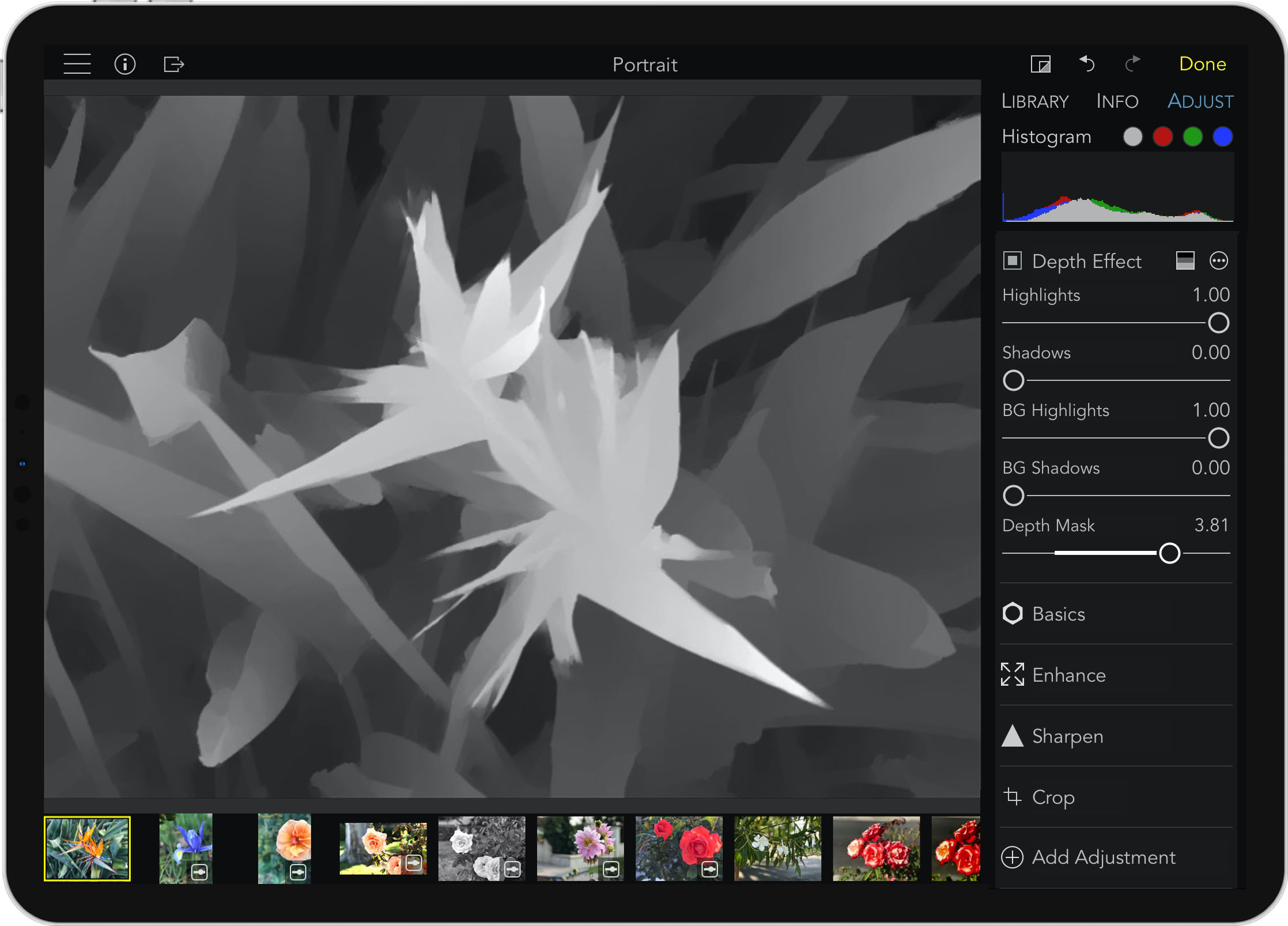Screen dimensions: 1288x926
Task: Tap depth badge on two red roses thumbnail
Action: (x=709, y=868)
